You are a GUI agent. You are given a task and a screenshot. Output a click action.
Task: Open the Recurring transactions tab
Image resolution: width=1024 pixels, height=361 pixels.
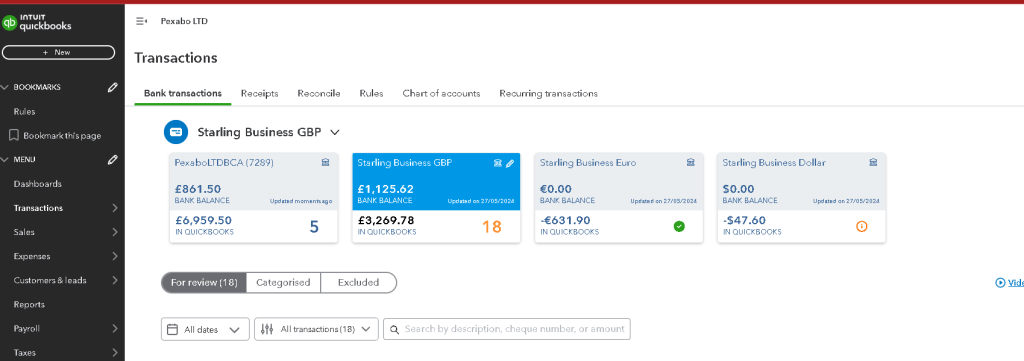(x=549, y=93)
